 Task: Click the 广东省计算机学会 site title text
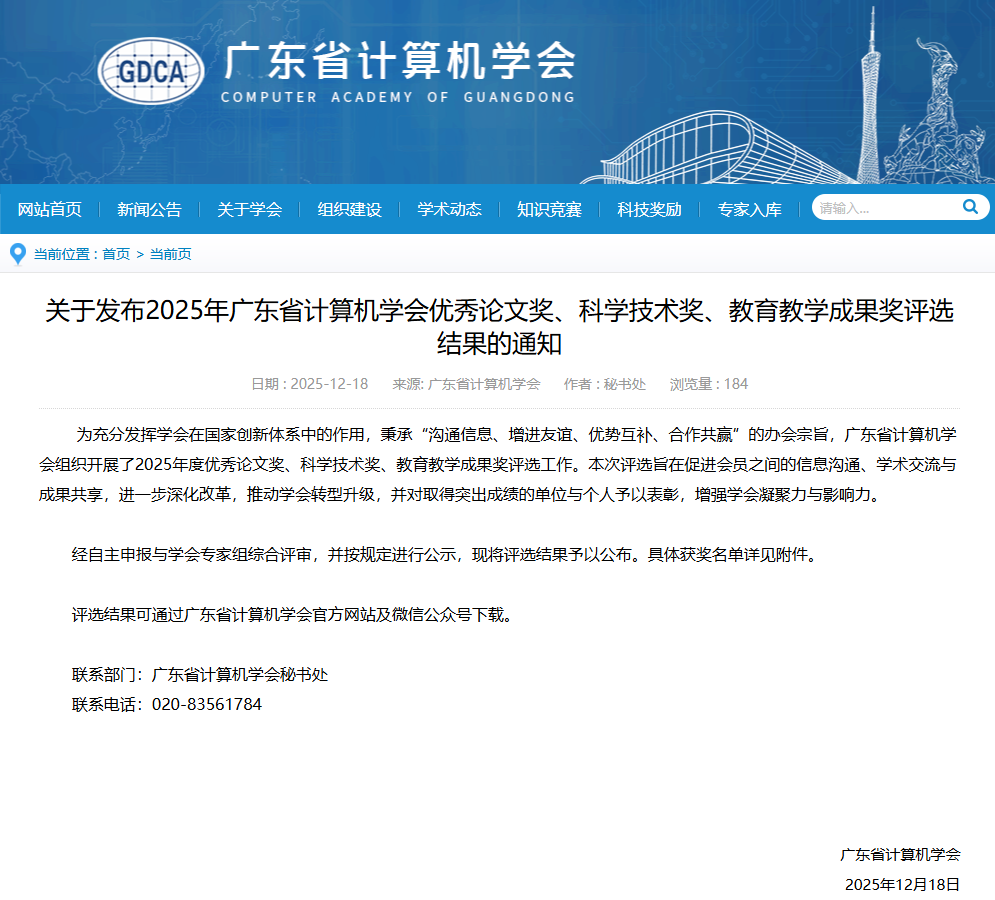tap(399, 60)
